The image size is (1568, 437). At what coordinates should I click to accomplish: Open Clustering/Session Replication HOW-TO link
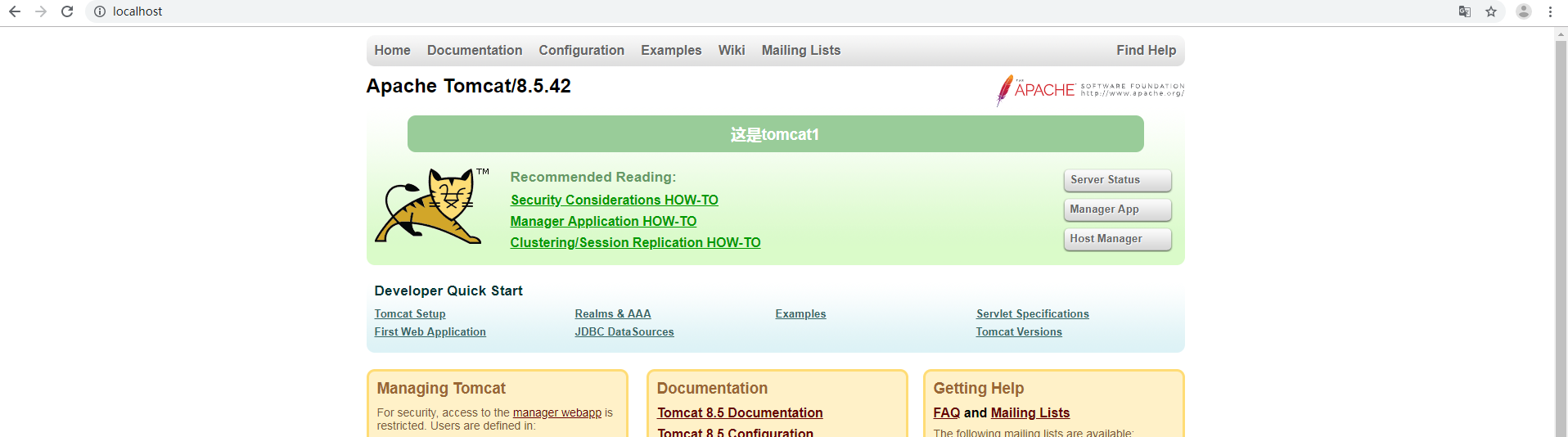click(635, 242)
